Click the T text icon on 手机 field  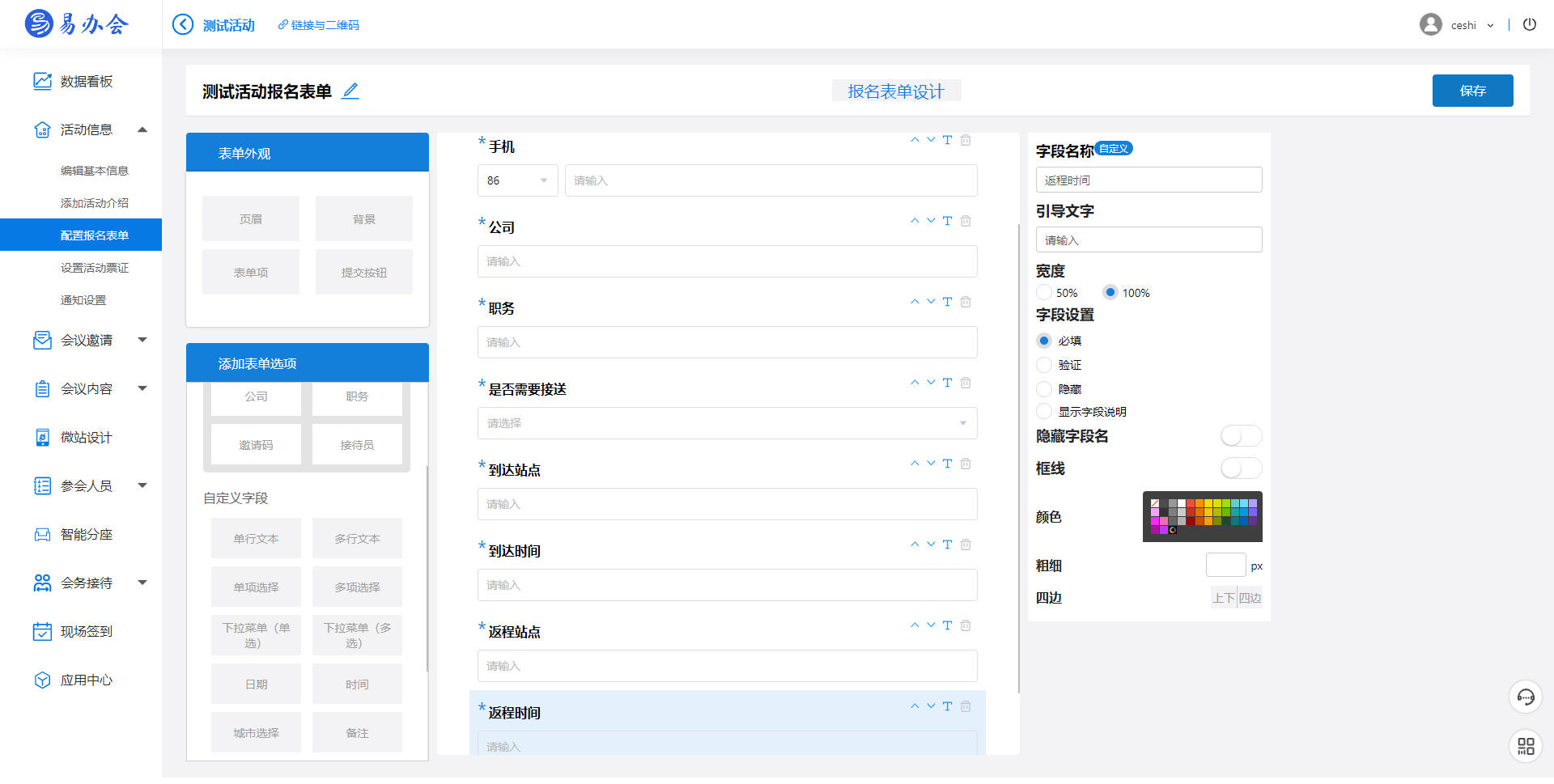pyautogui.click(x=947, y=140)
